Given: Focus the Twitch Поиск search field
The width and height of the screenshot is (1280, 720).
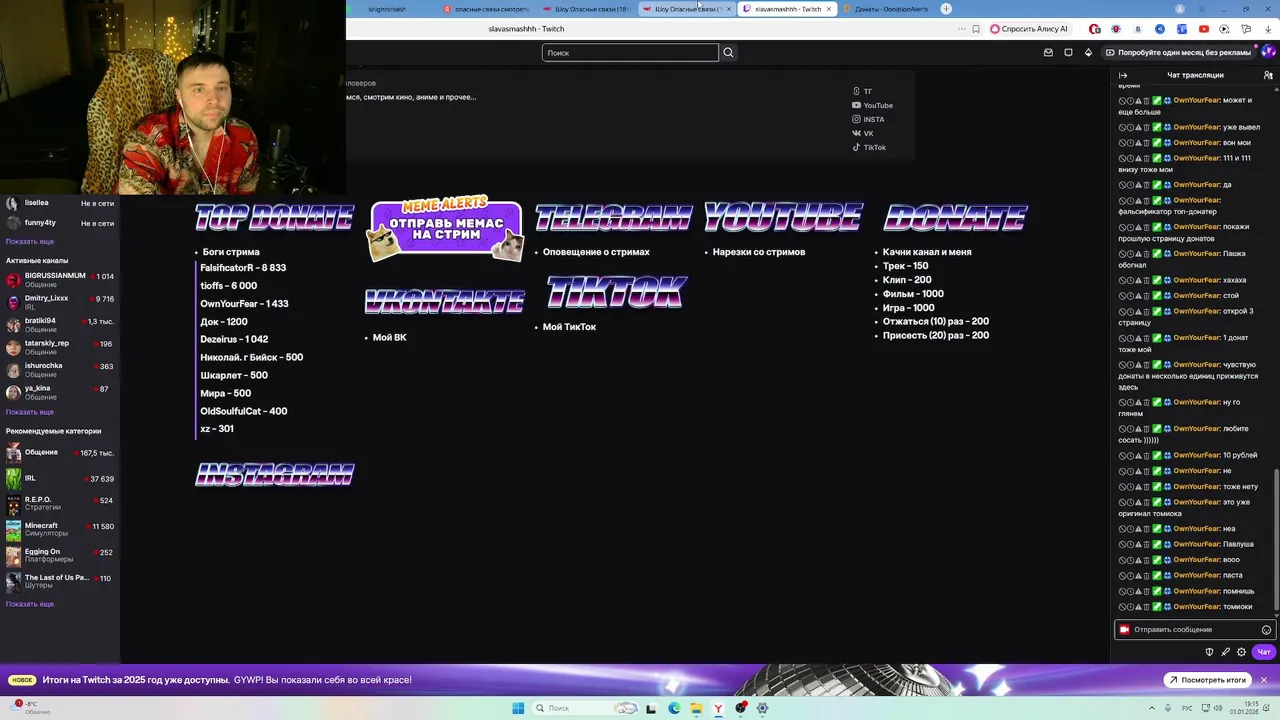Looking at the screenshot, I should (x=630, y=52).
